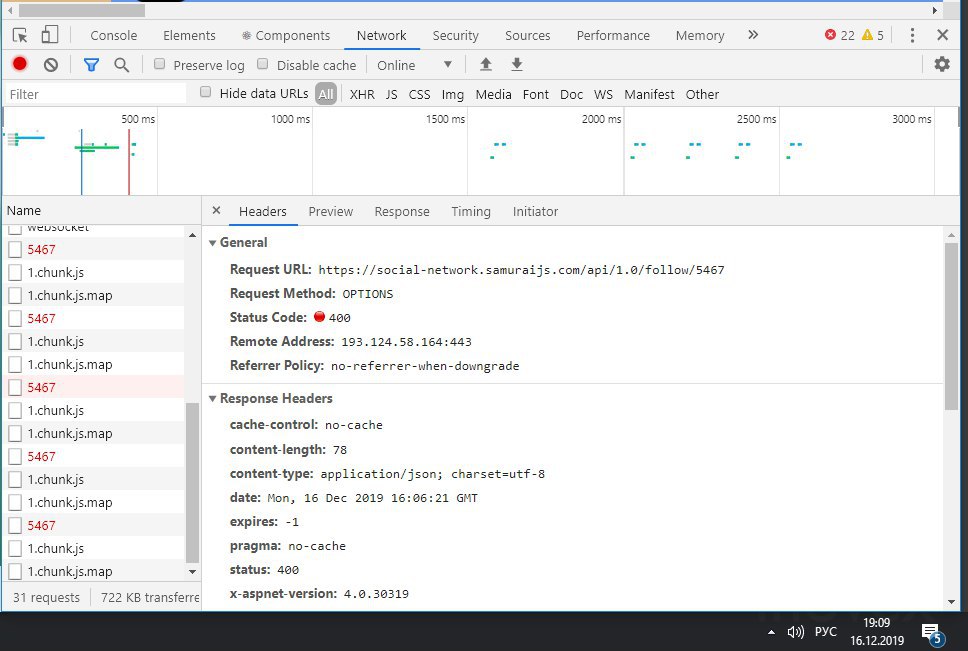The height and width of the screenshot is (651, 968).
Task: Import HAR file with upload arrow
Action: coord(486,64)
